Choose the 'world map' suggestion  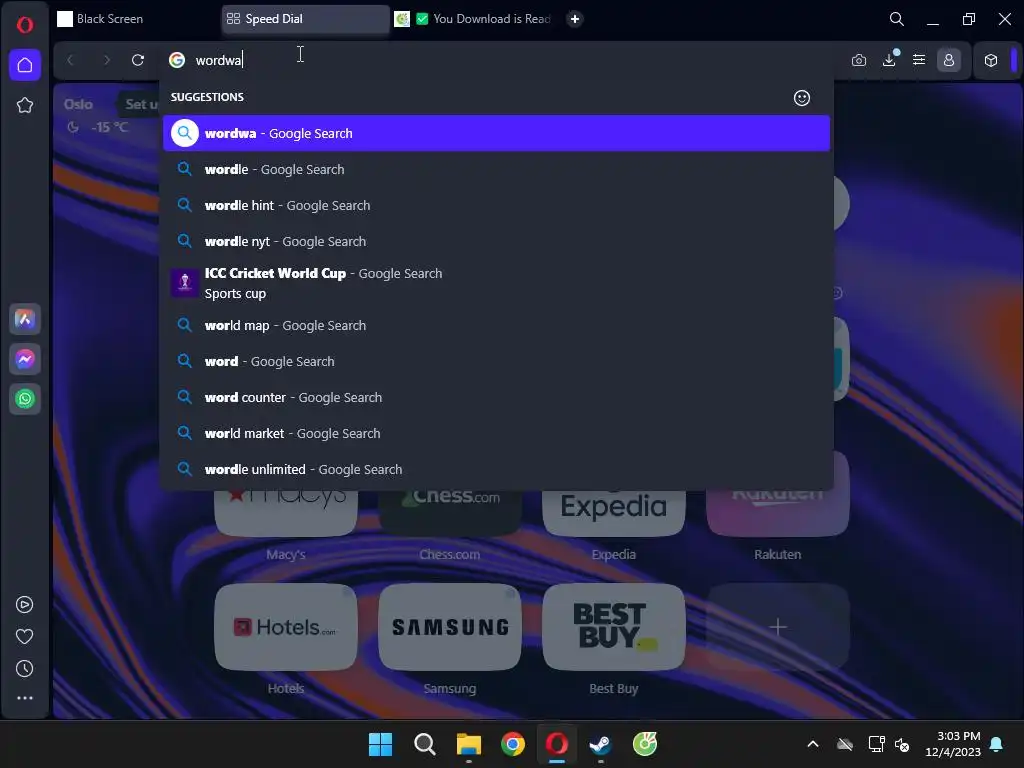point(496,325)
